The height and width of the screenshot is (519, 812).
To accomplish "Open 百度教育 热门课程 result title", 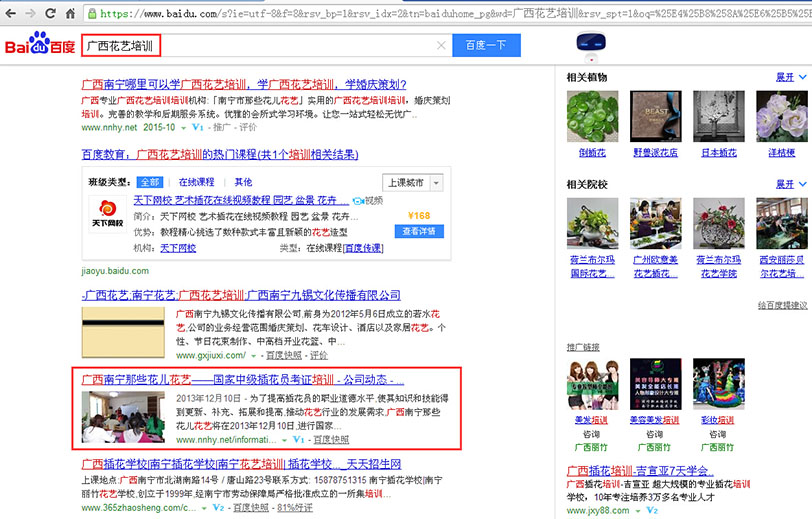I will coord(220,154).
